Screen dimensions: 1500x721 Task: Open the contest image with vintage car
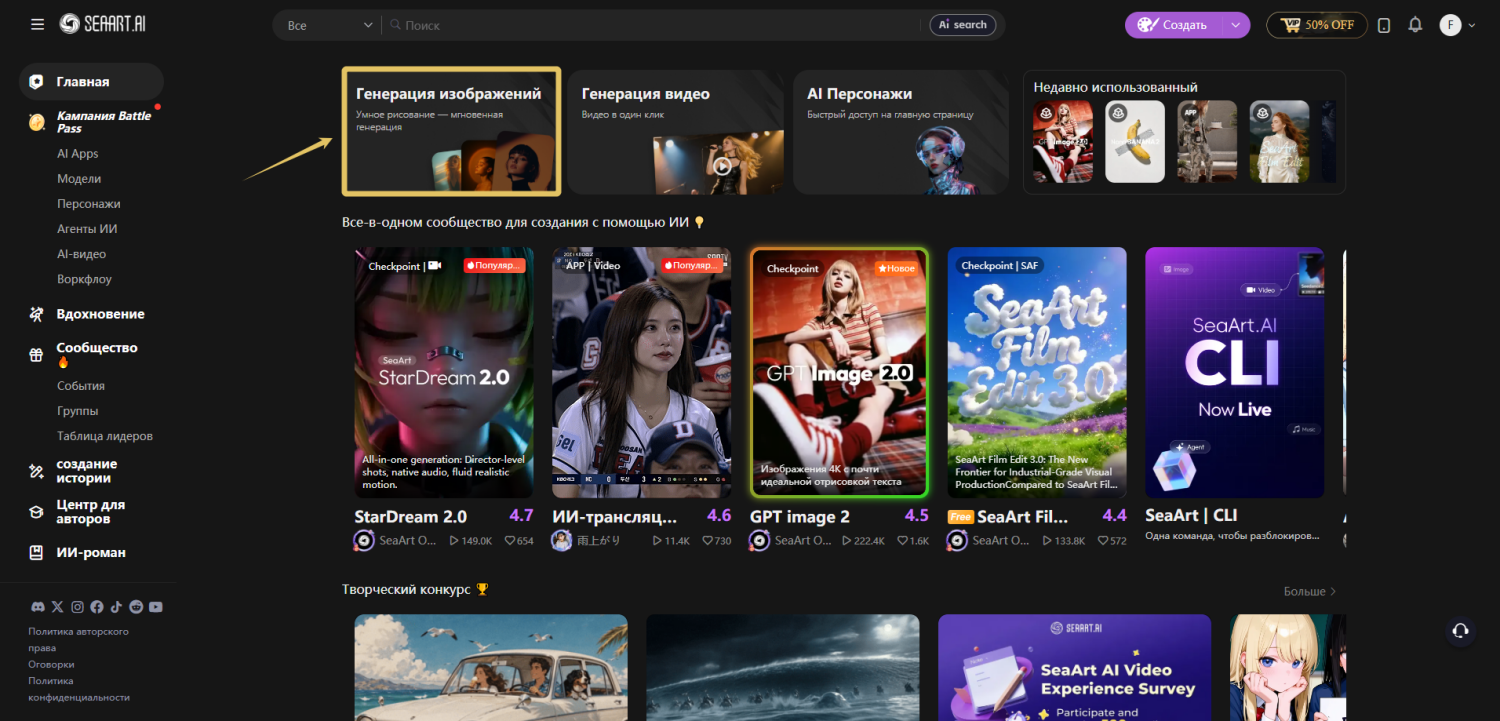491,667
